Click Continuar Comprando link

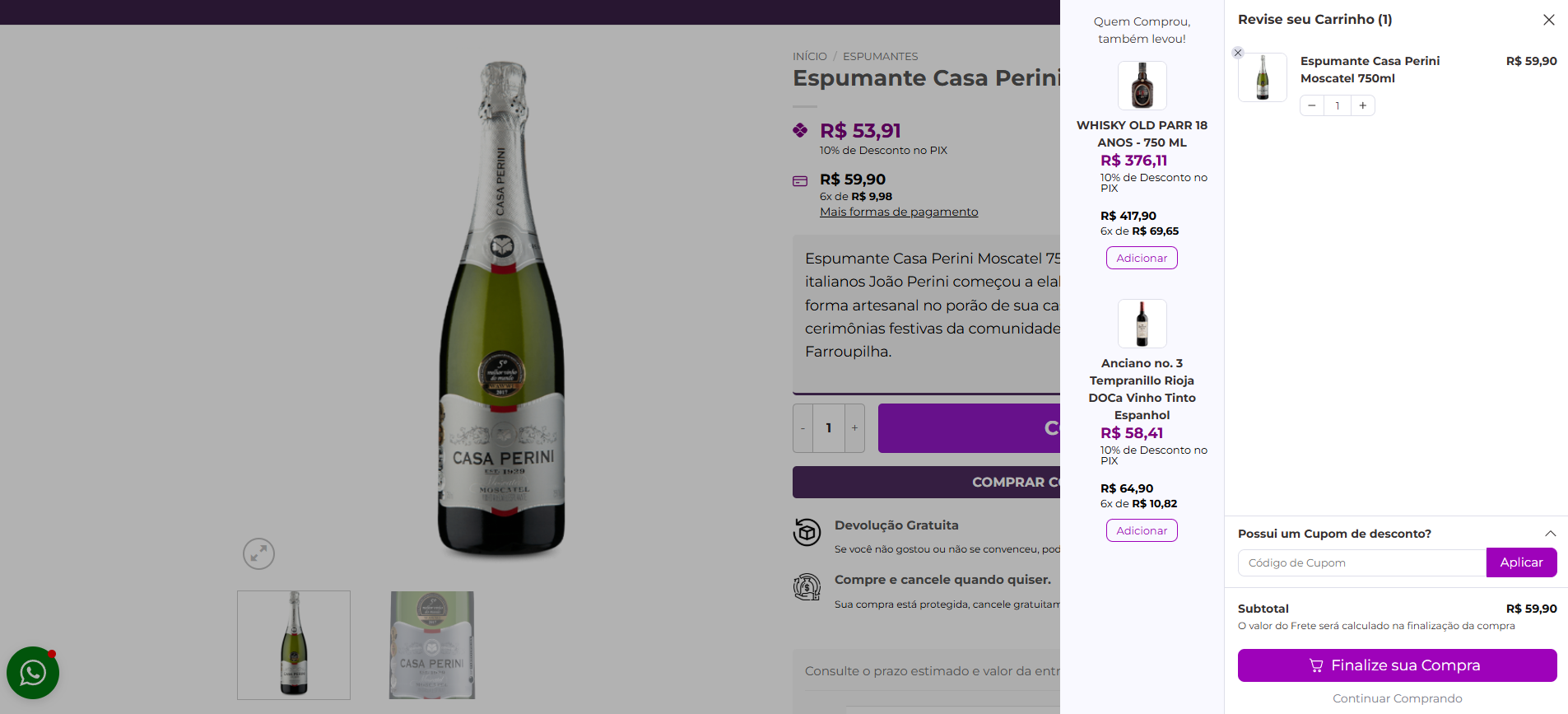[x=1397, y=698]
